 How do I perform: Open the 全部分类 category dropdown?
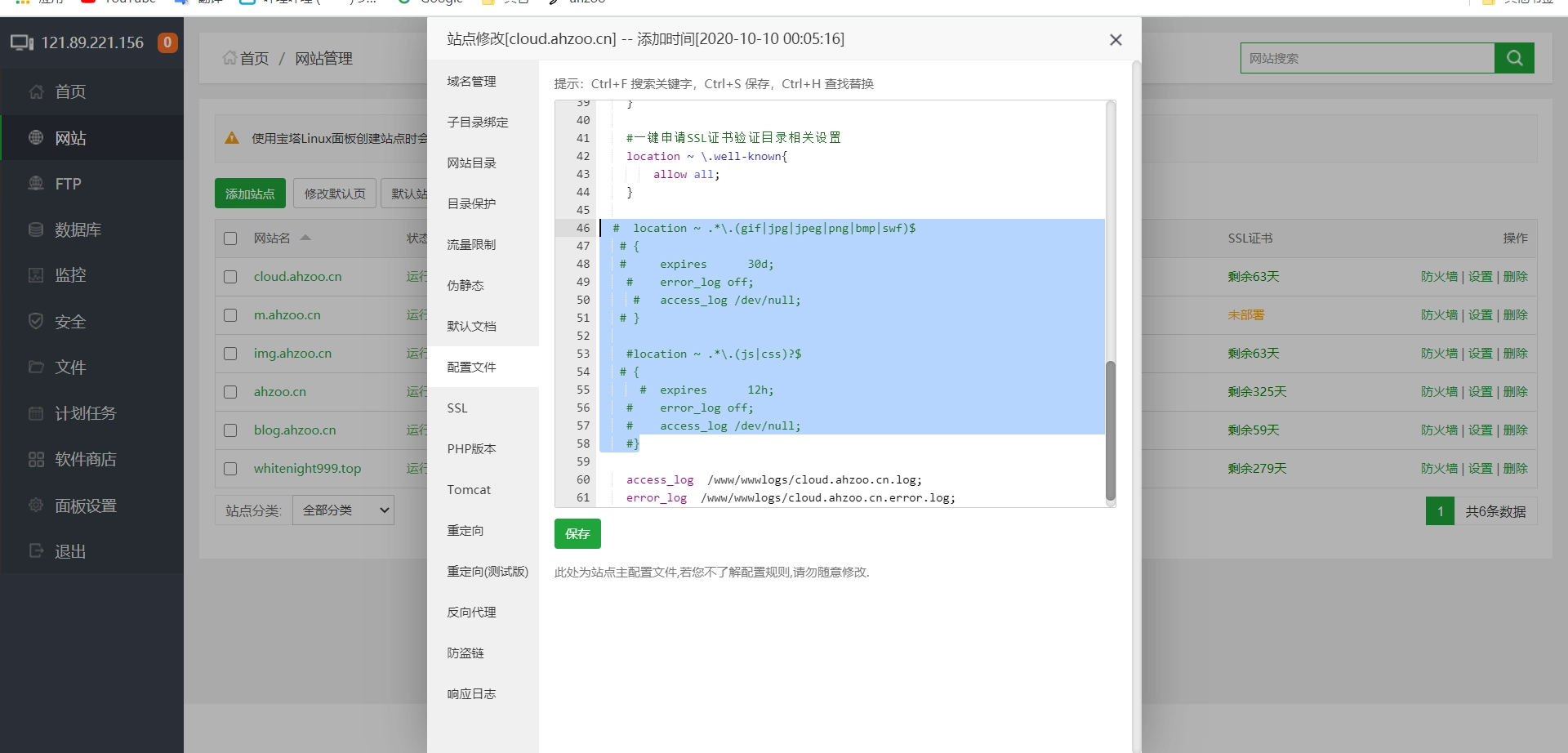pyautogui.click(x=343, y=510)
